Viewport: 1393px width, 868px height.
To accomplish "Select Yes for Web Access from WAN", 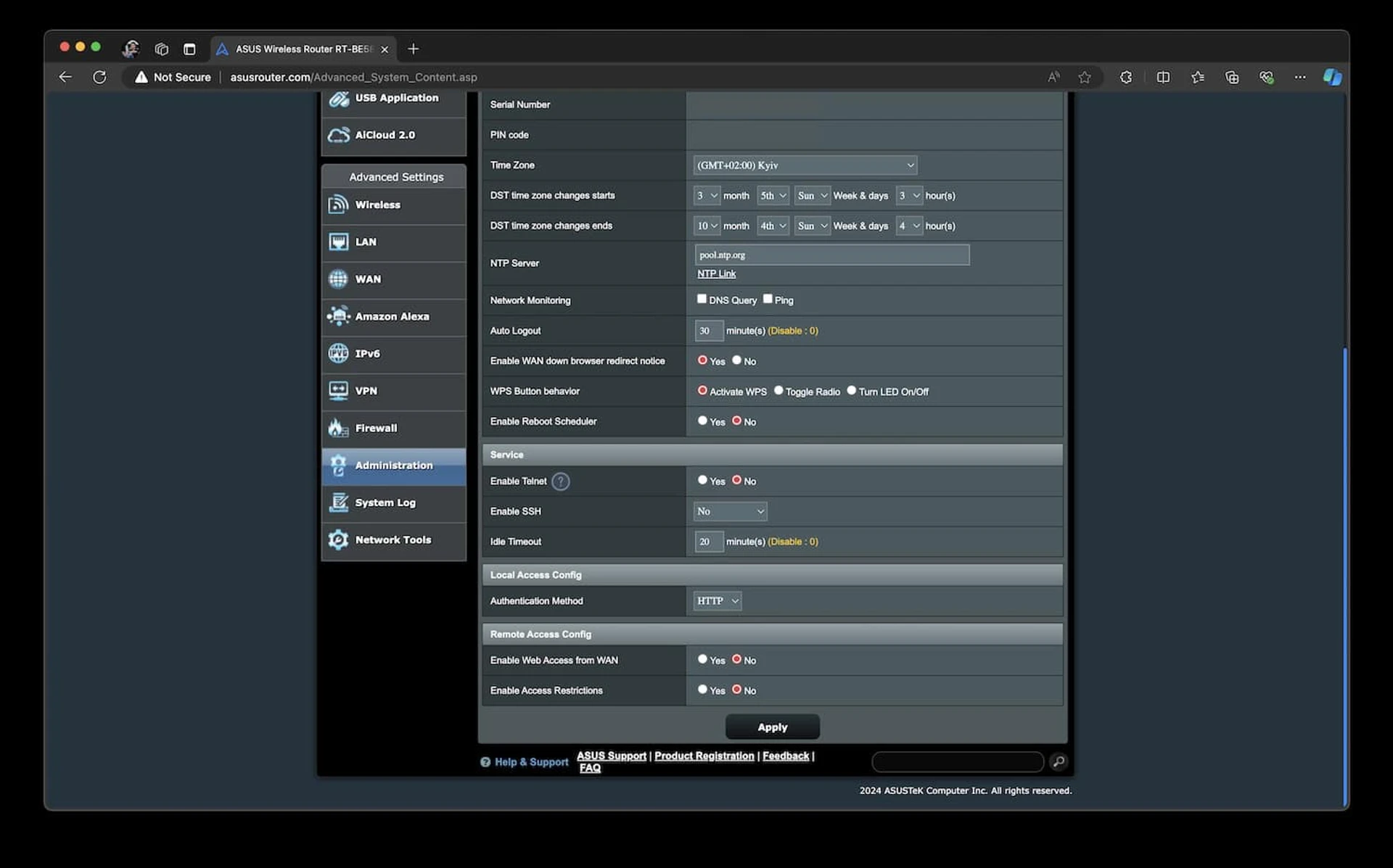I will click(702, 659).
